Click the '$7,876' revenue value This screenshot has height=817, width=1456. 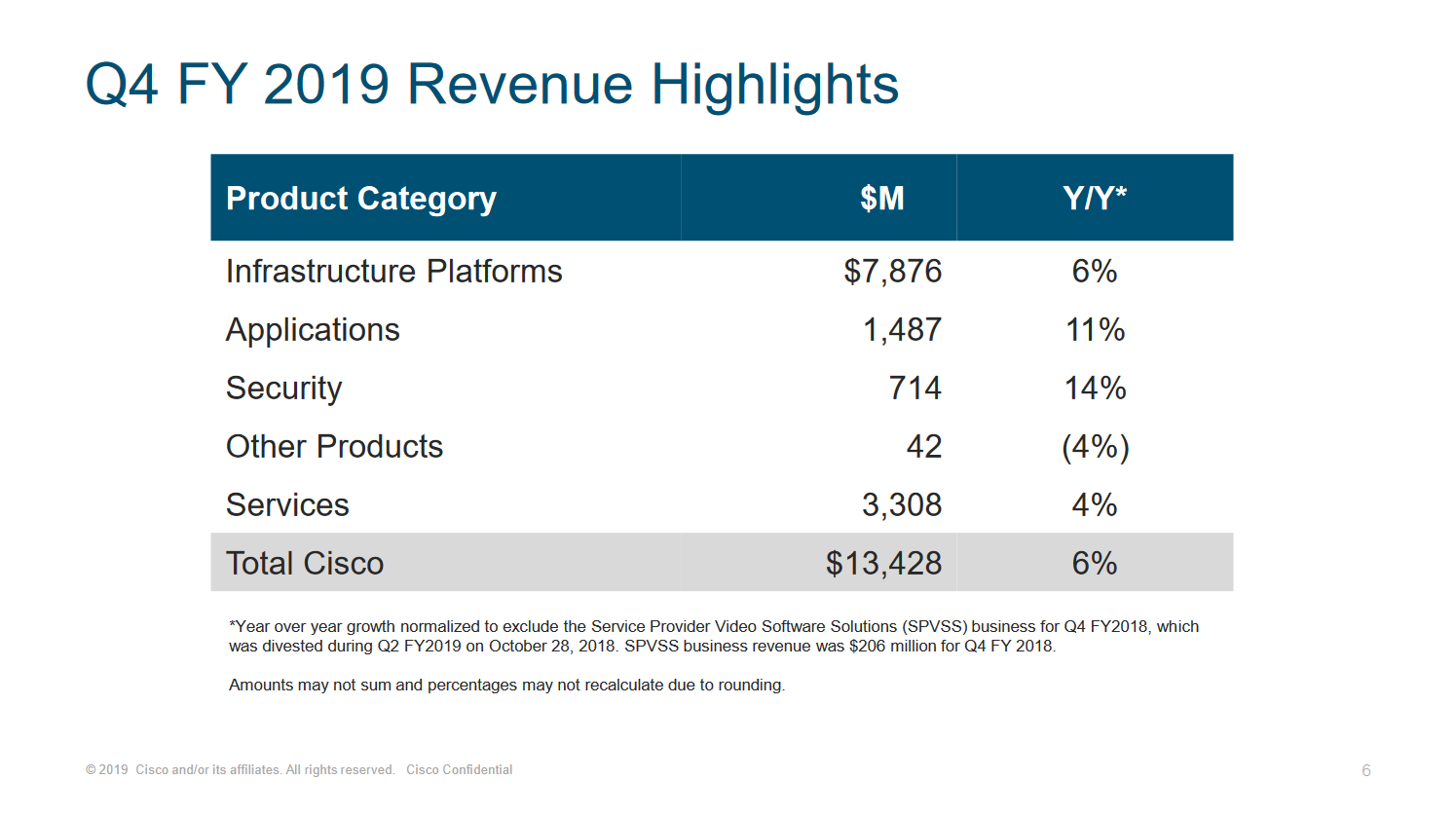click(x=893, y=271)
